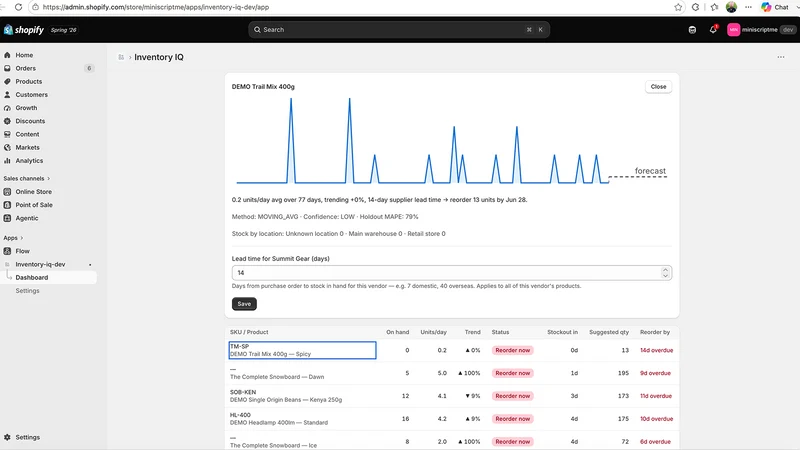Image resolution: width=800 pixels, height=450 pixels.
Task: Click the sidekick icon beside notifications
Action: [x=692, y=30]
